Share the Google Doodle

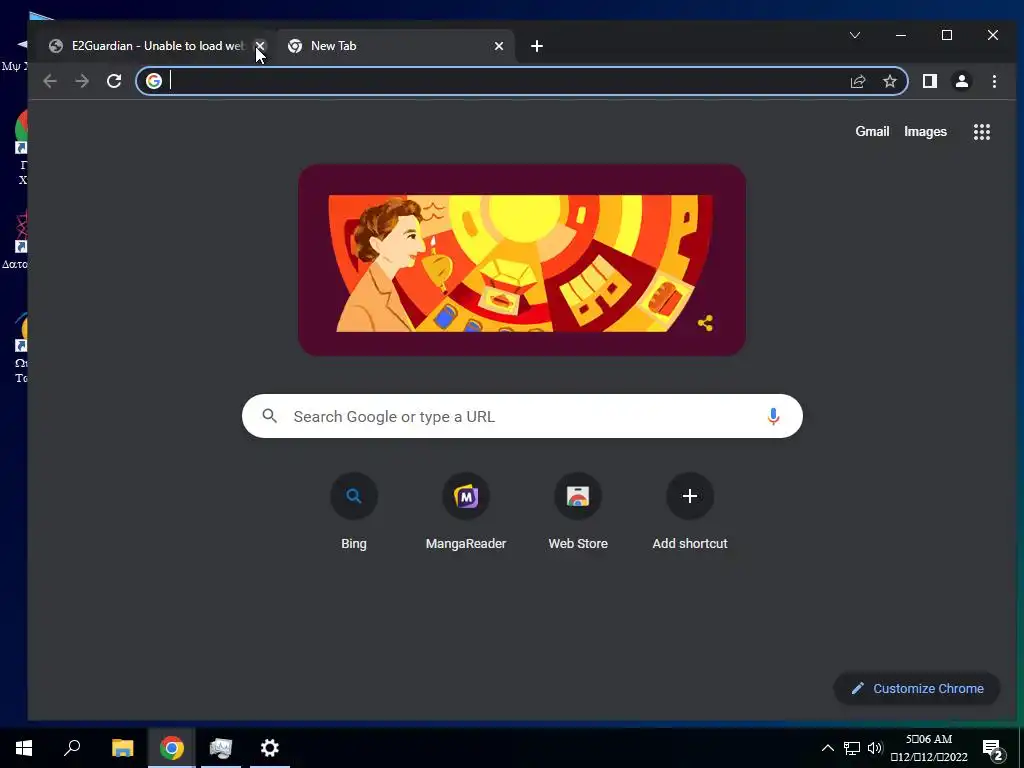pos(705,323)
